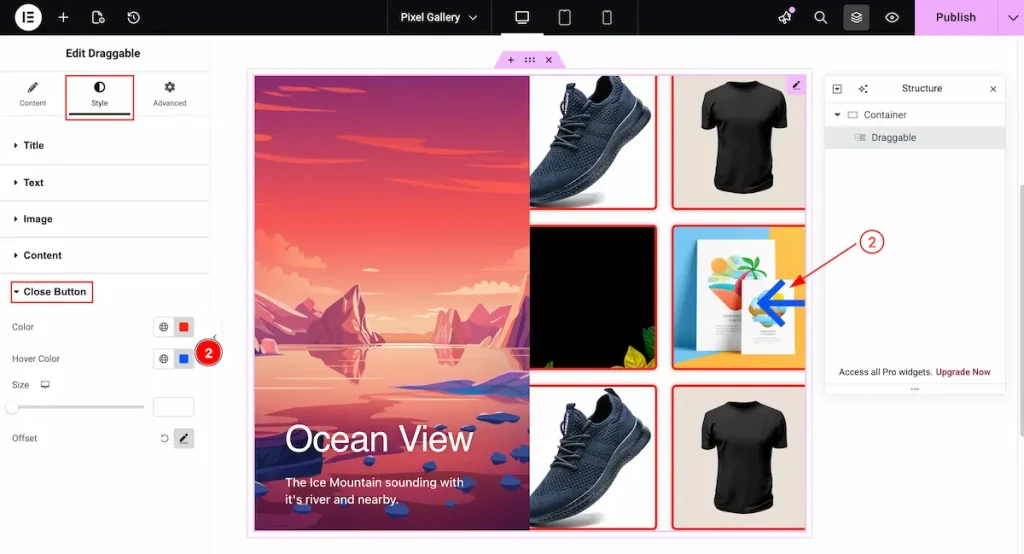Click the Add Element plus icon
The height and width of the screenshot is (554, 1024).
pyautogui.click(x=63, y=17)
